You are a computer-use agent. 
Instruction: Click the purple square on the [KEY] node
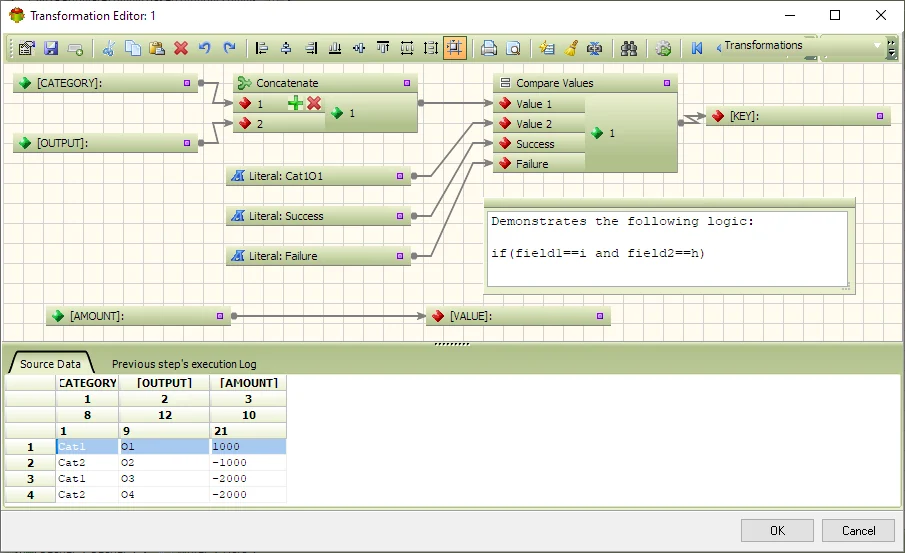point(880,116)
